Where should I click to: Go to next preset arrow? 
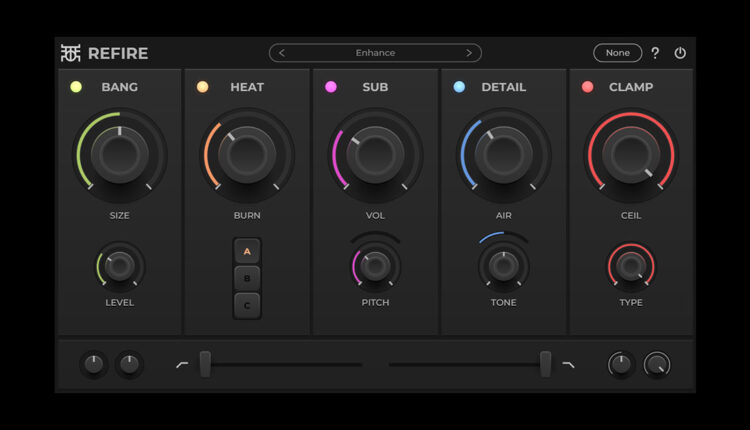pyautogui.click(x=468, y=53)
